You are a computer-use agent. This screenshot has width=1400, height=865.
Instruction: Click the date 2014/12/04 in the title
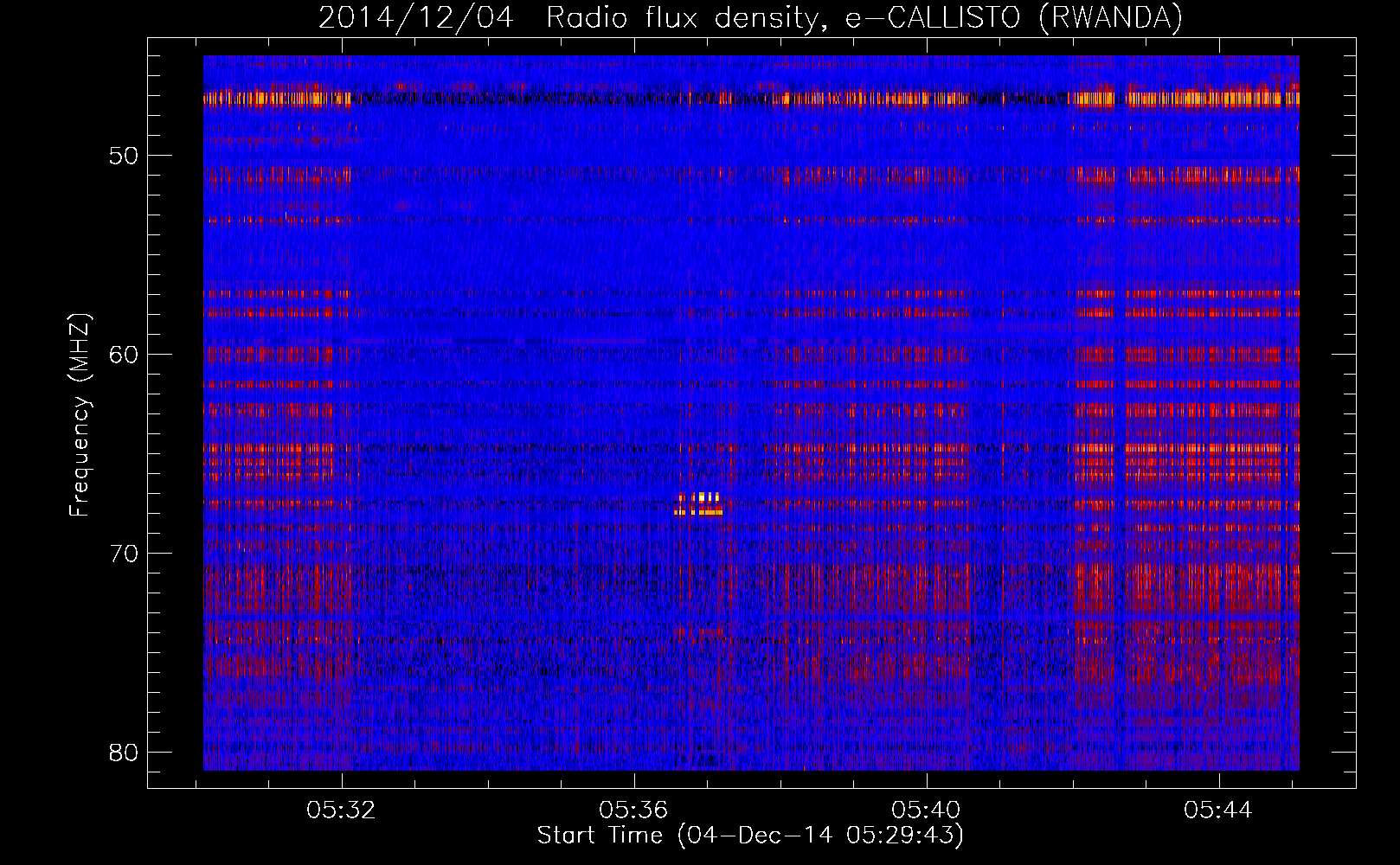pos(415,17)
